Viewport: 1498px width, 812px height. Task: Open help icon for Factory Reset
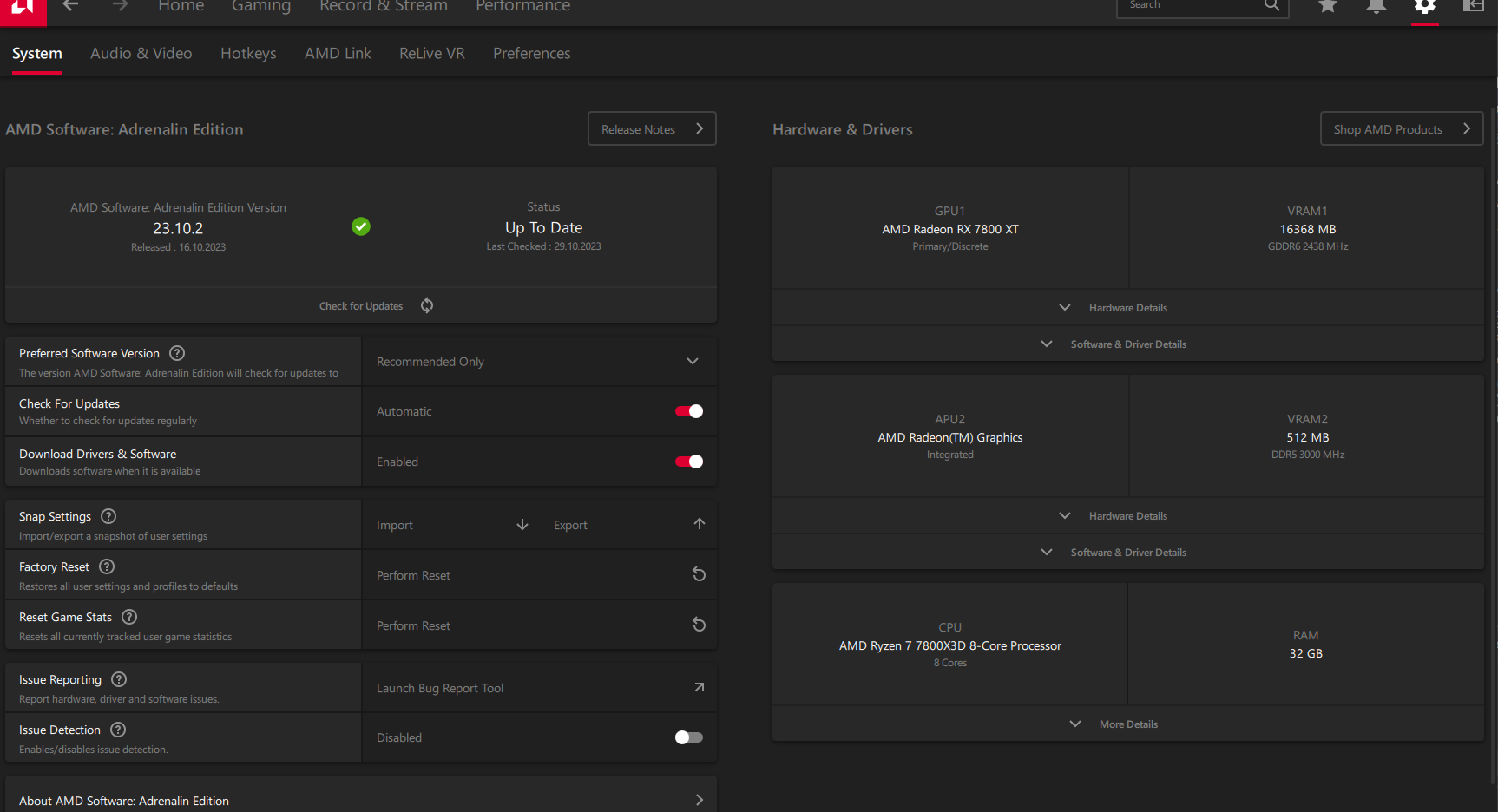pyautogui.click(x=107, y=566)
